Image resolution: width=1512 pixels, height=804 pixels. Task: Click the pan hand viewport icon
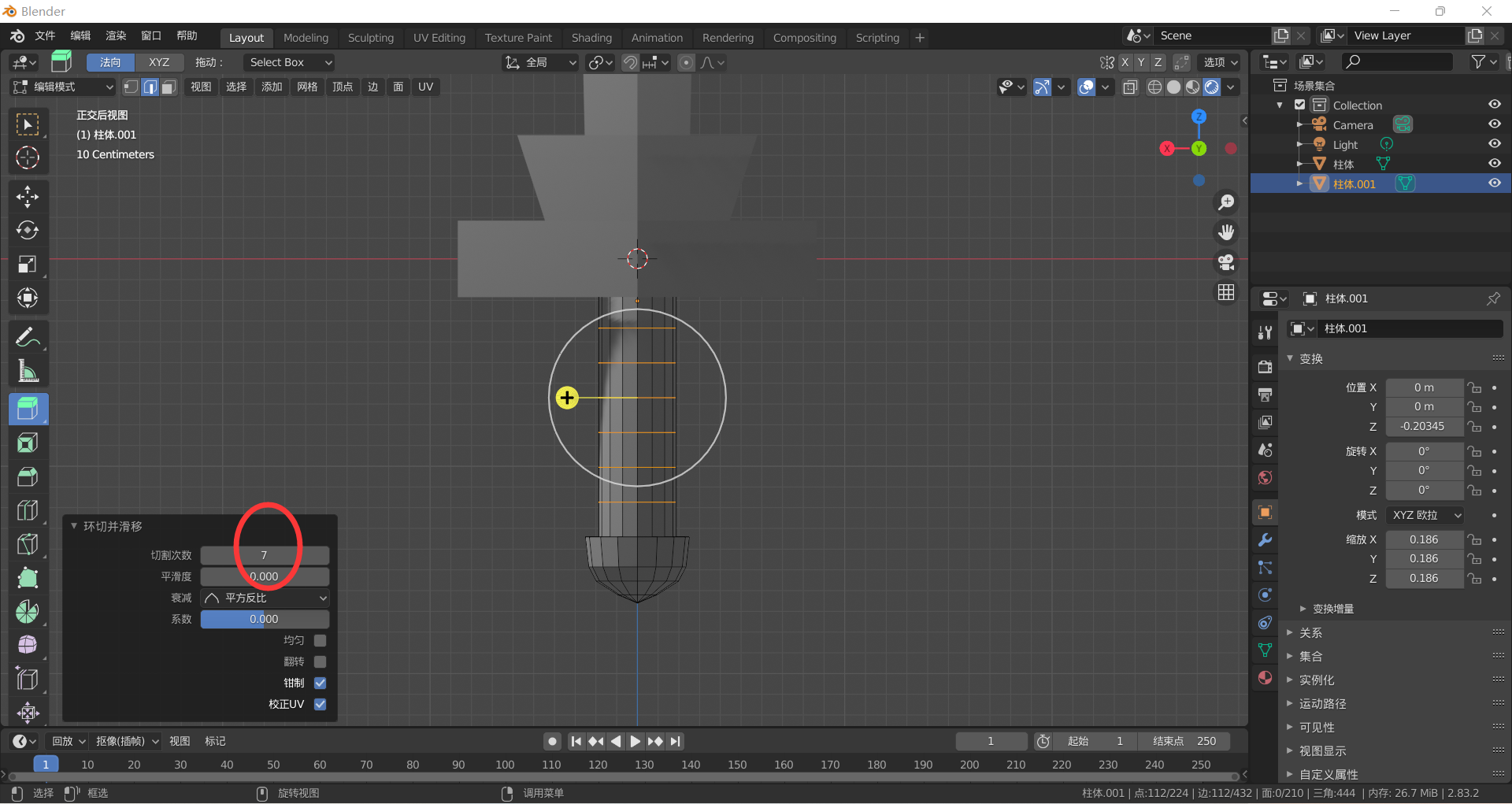point(1226,232)
